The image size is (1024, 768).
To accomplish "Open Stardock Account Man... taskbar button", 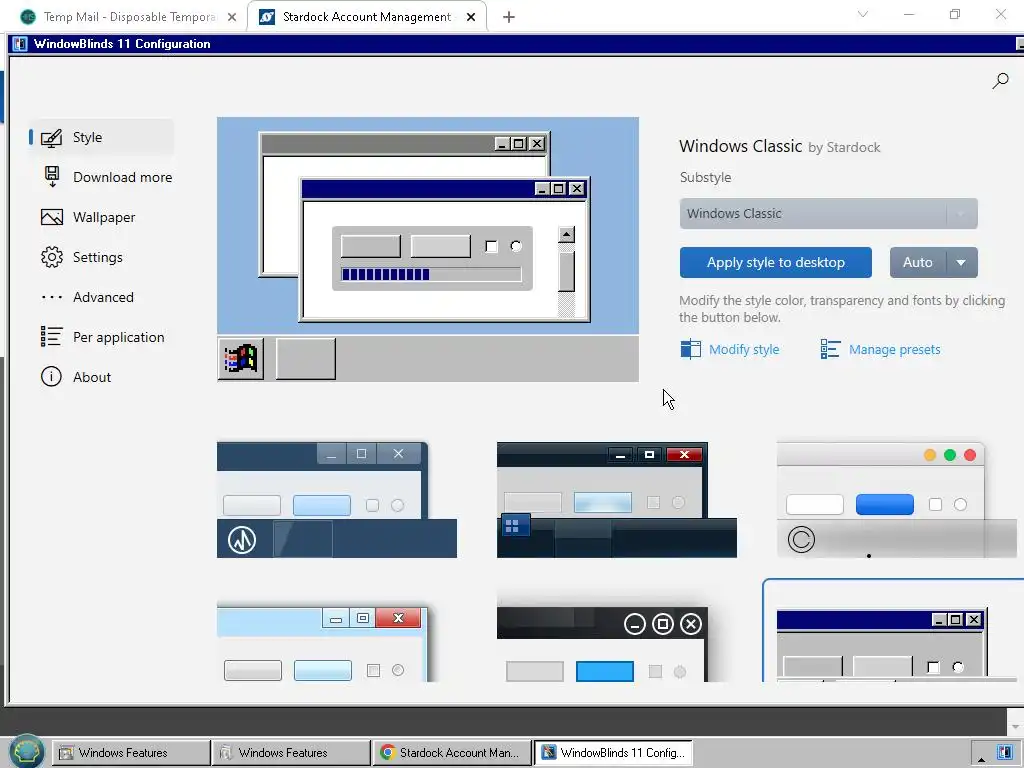I will [x=452, y=753].
